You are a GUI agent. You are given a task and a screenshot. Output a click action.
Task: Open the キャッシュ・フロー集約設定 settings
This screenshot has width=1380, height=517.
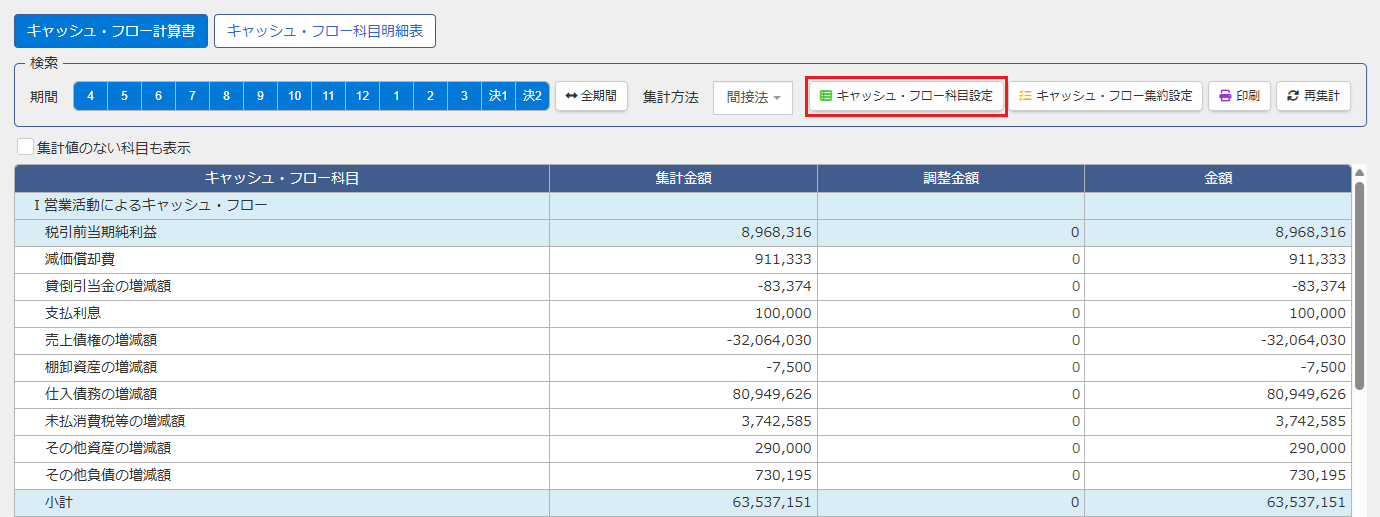coord(1105,96)
